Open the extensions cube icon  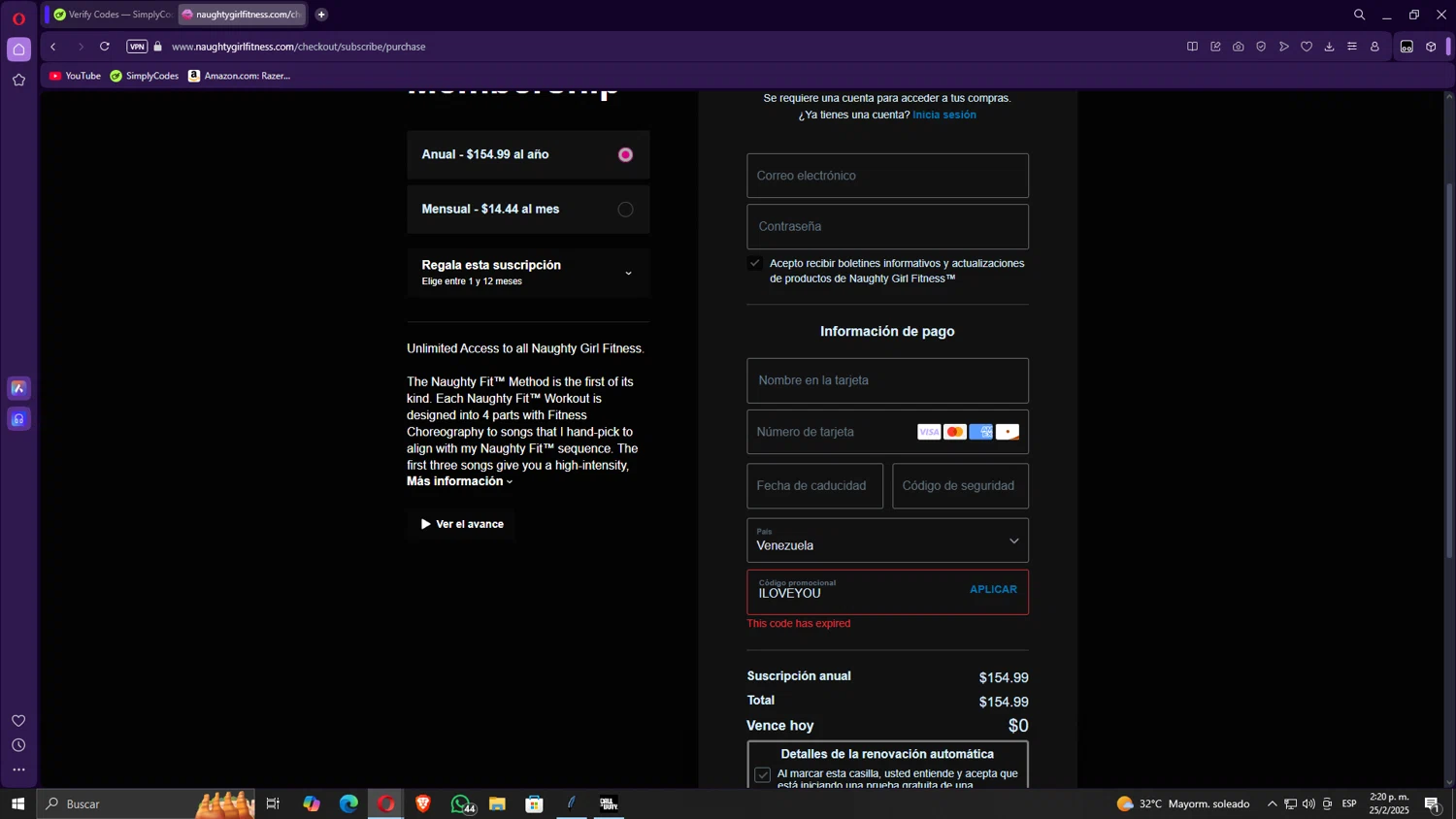(1431, 47)
